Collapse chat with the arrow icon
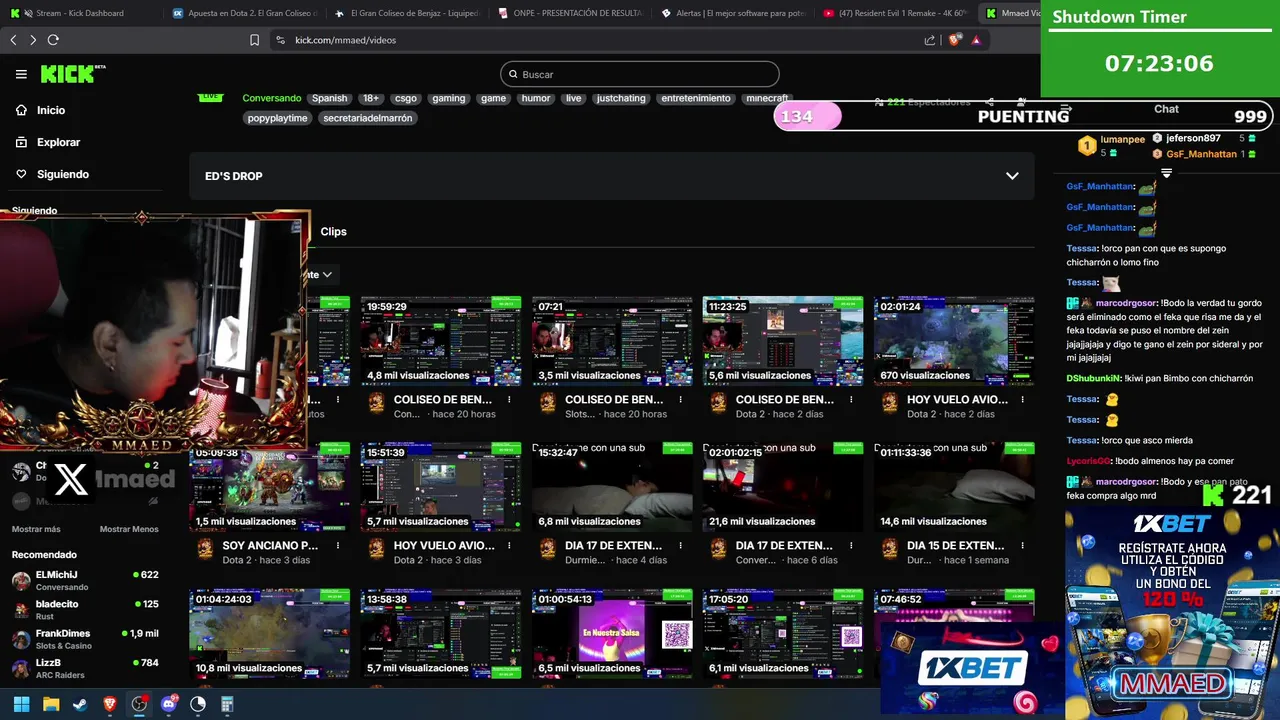The width and height of the screenshot is (1280, 720). point(1066,109)
